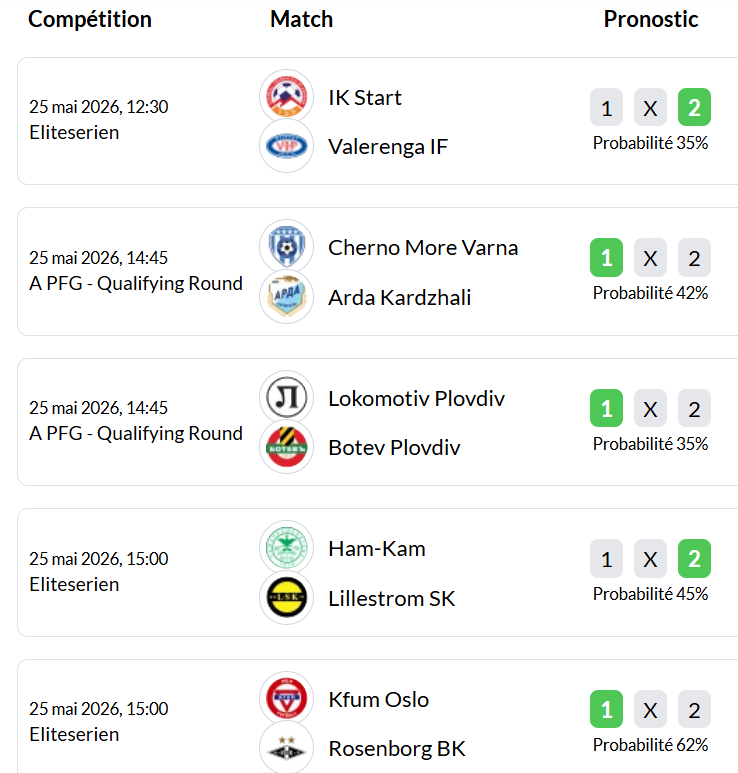Screen dimensions: 738x773
Task: Open the Ham-Kam club logo
Action: point(286,548)
